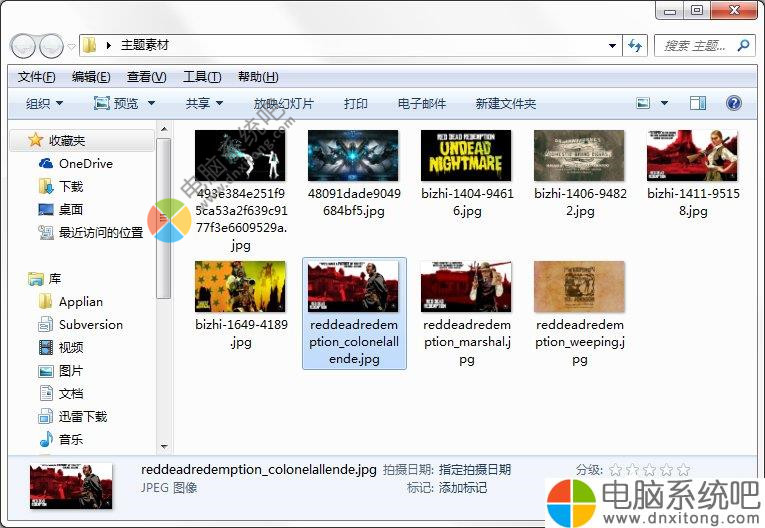
Task: Open the 迅雷下载 library
Action: click(x=73, y=416)
